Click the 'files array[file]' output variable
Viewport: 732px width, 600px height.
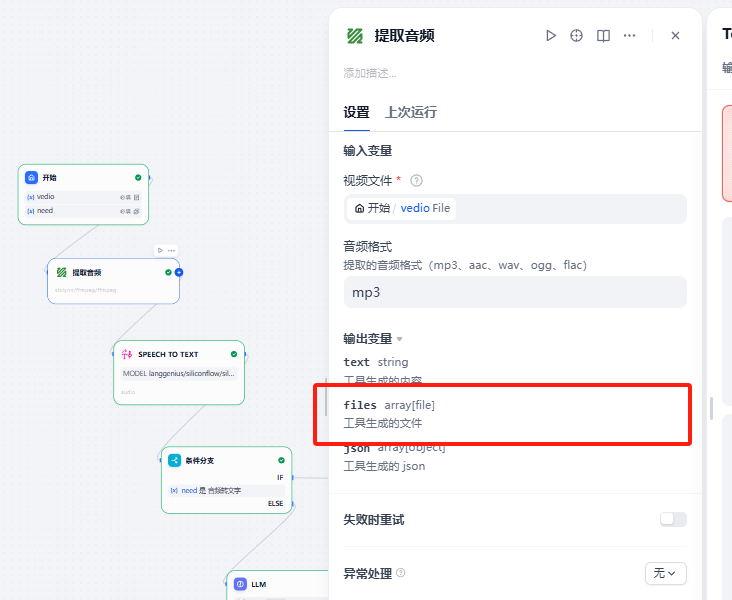389,405
